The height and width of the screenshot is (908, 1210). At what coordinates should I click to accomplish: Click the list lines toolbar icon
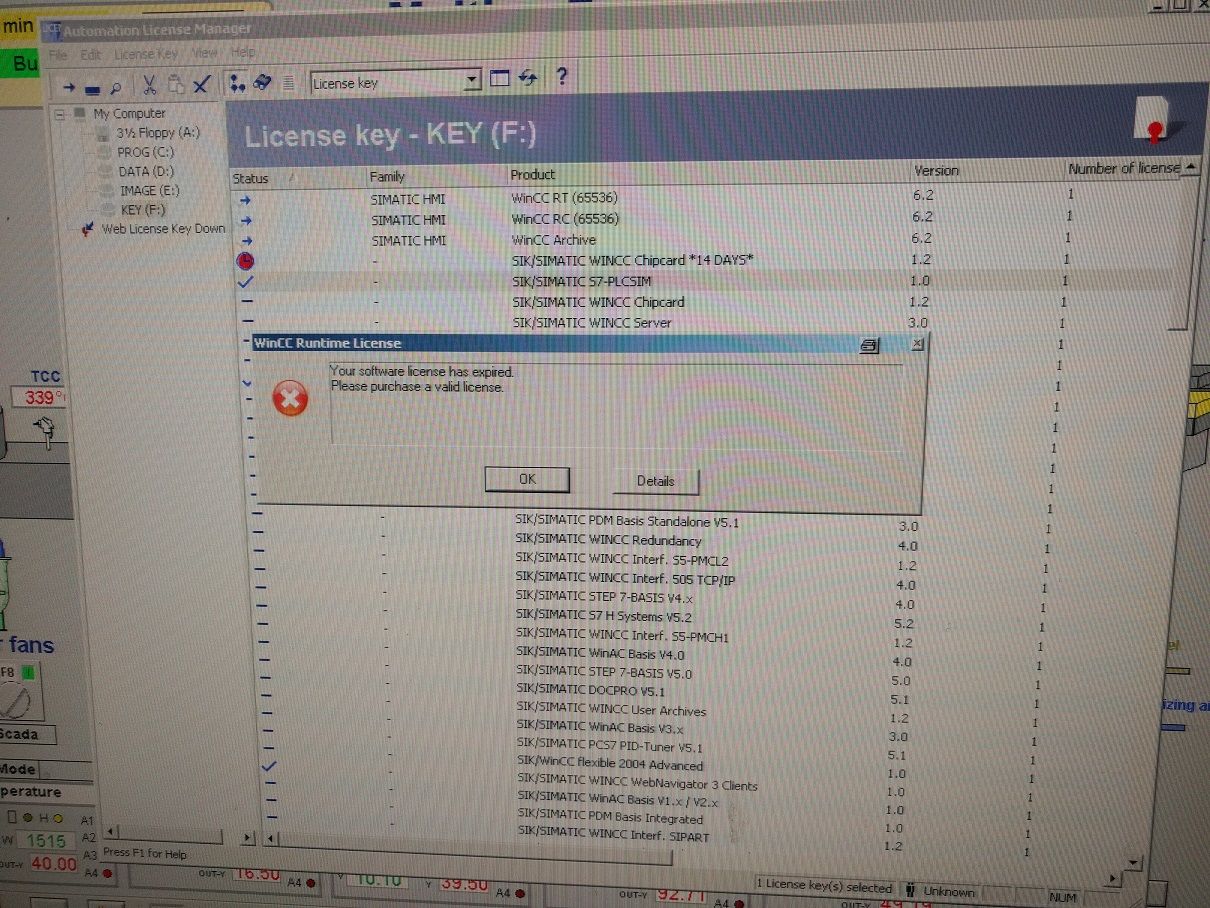pyautogui.click(x=289, y=82)
